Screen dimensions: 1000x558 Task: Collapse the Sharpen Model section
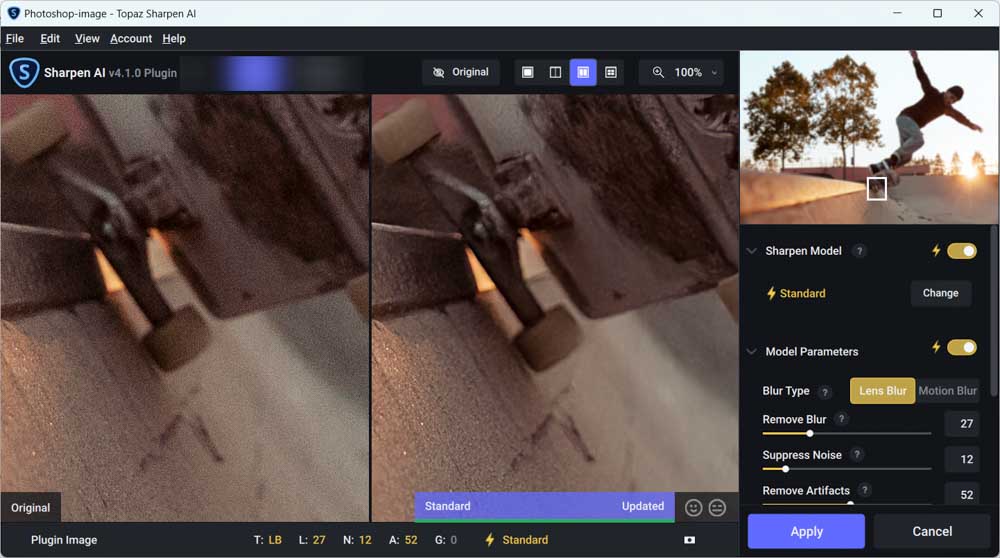pyautogui.click(x=751, y=251)
